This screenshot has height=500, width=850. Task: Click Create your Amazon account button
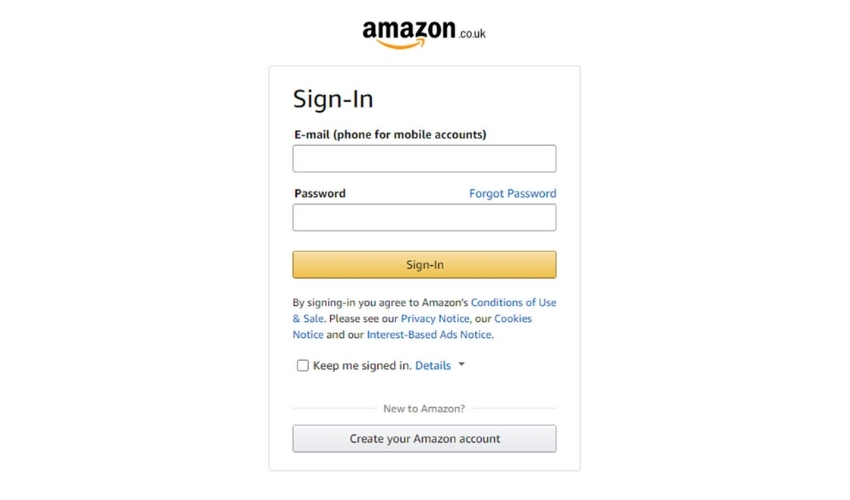[x=424, y=439]
